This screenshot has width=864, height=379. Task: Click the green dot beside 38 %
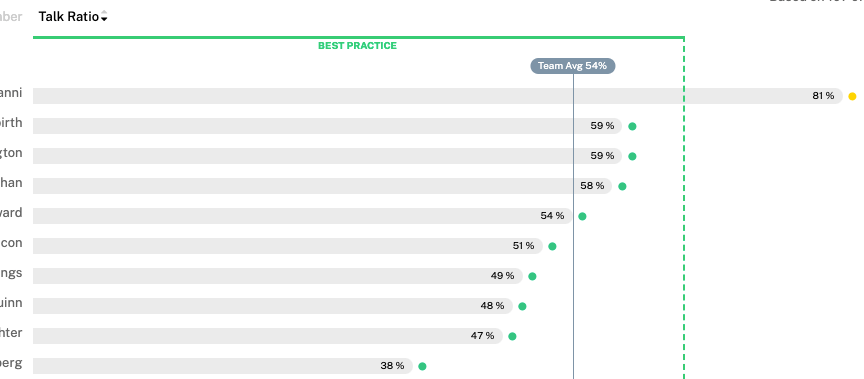click(422, 366)
